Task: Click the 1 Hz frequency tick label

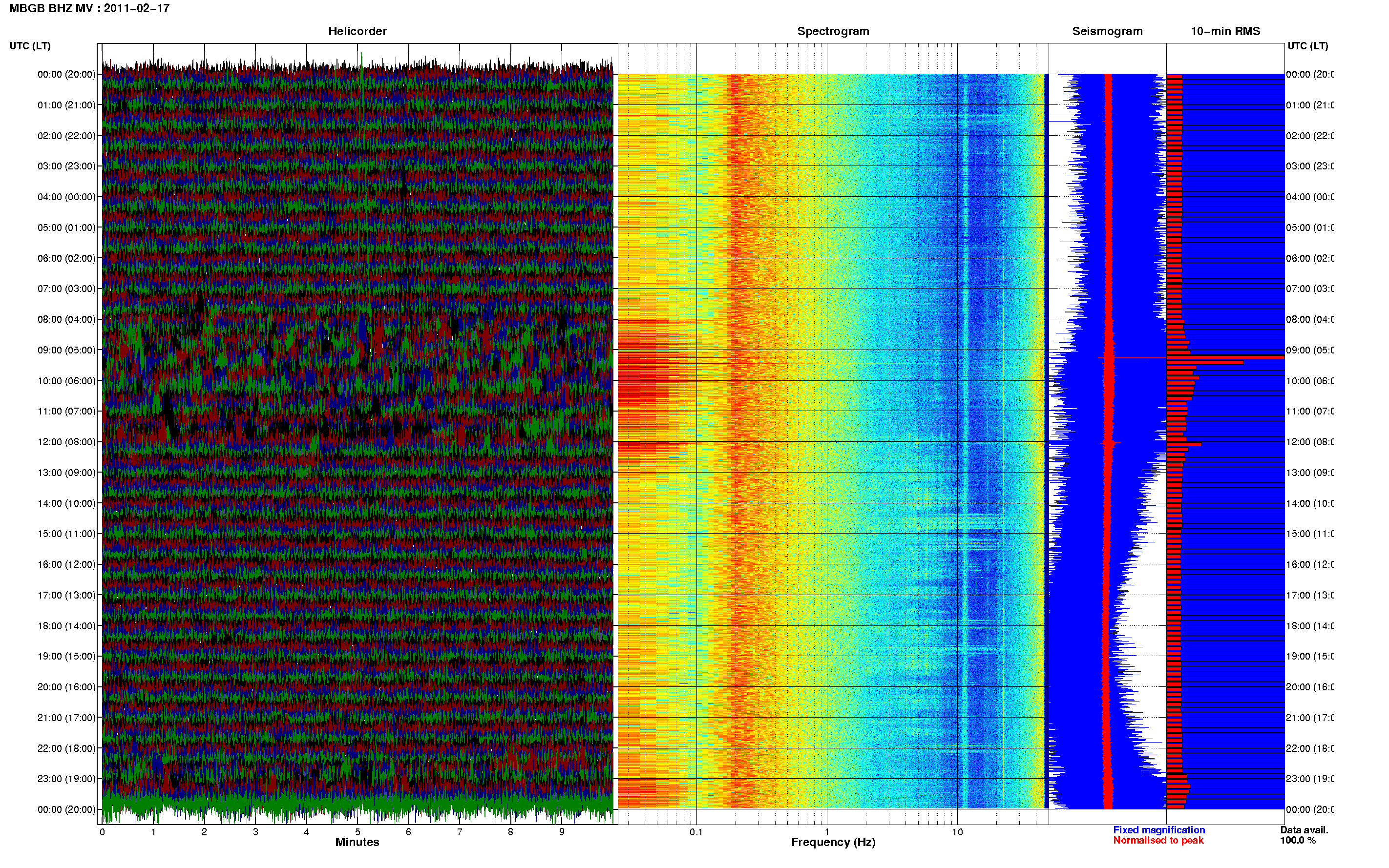Action: [827, 832]
